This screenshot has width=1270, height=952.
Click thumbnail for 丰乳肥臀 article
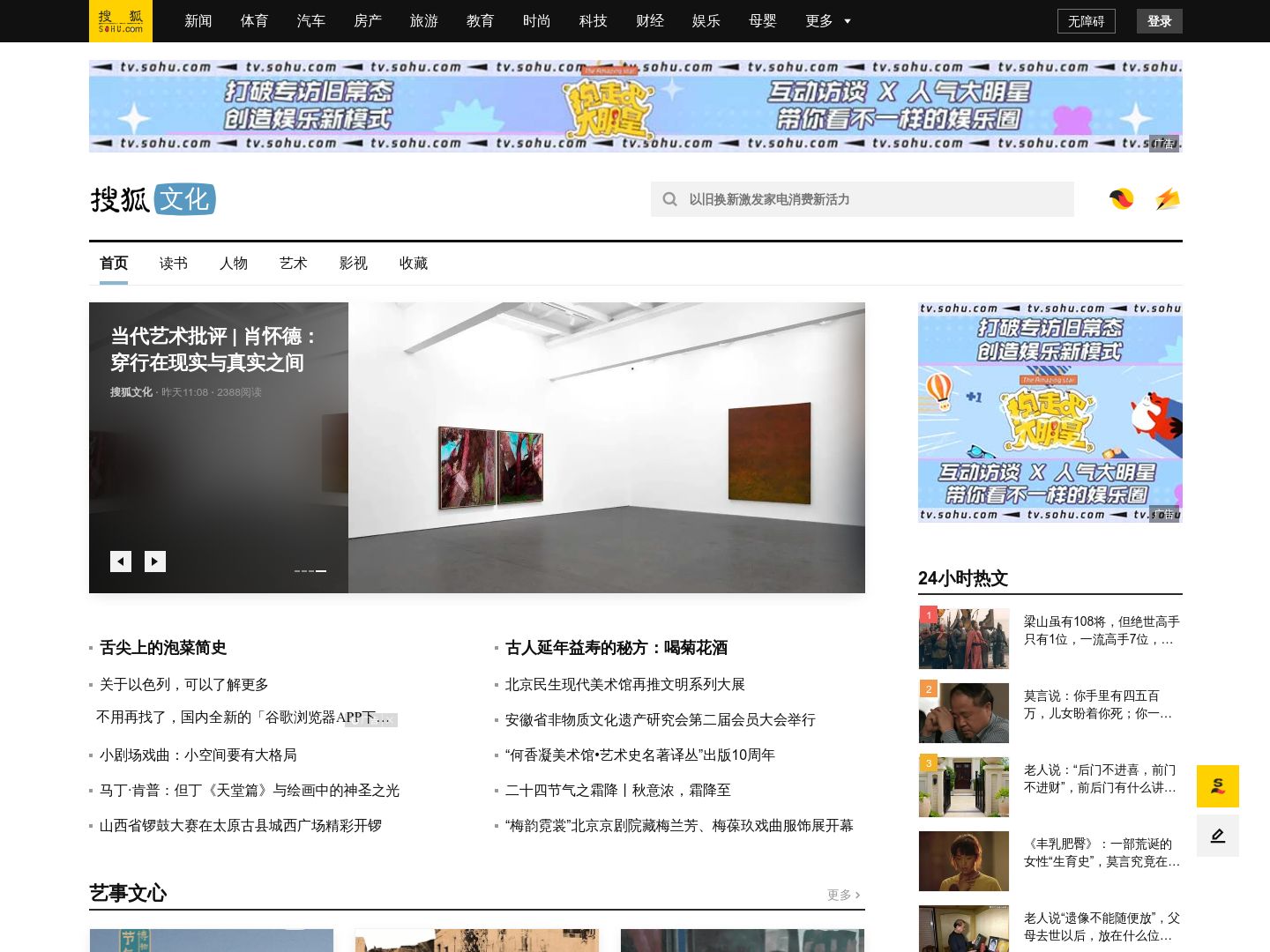click(x=964, y=861)
